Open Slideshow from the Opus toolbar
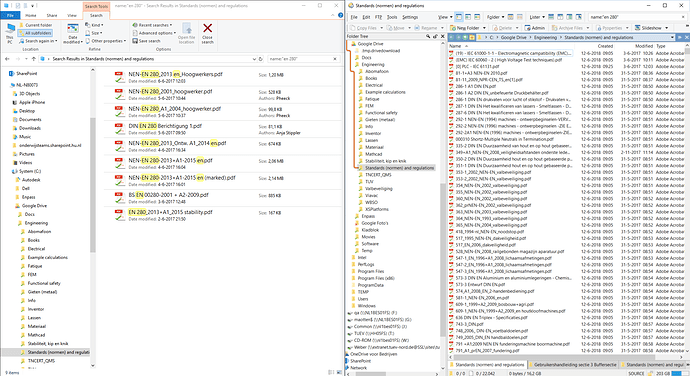The height and width of the screenshot is (376, 690). click(x=652, y=28)
